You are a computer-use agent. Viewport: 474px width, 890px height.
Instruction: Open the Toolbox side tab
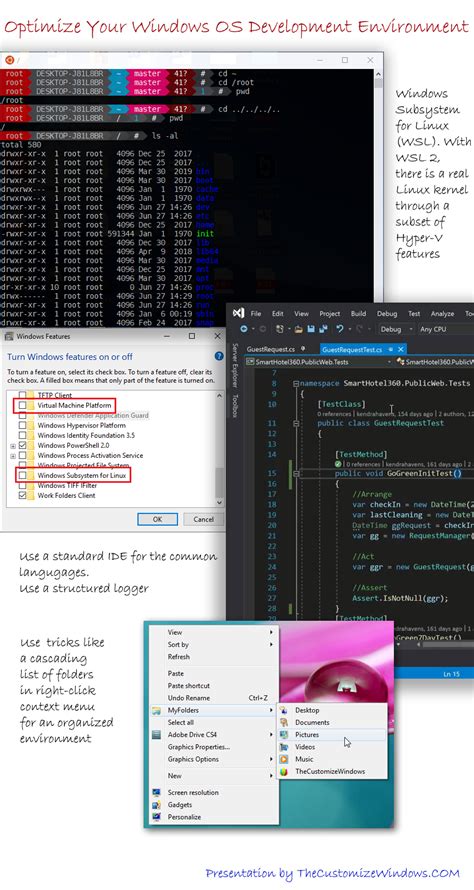click(x=233, y=406)
